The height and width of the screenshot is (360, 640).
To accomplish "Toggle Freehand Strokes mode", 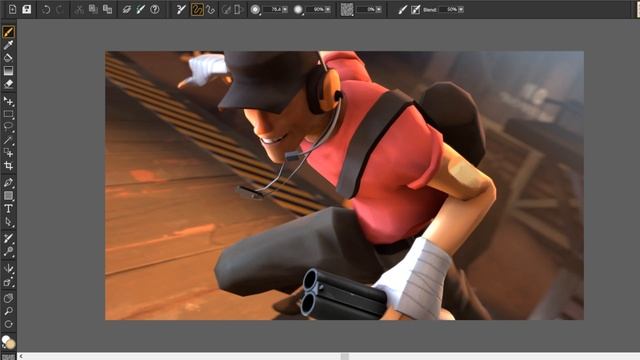I will pyautogui.click(x=197, y=9).
